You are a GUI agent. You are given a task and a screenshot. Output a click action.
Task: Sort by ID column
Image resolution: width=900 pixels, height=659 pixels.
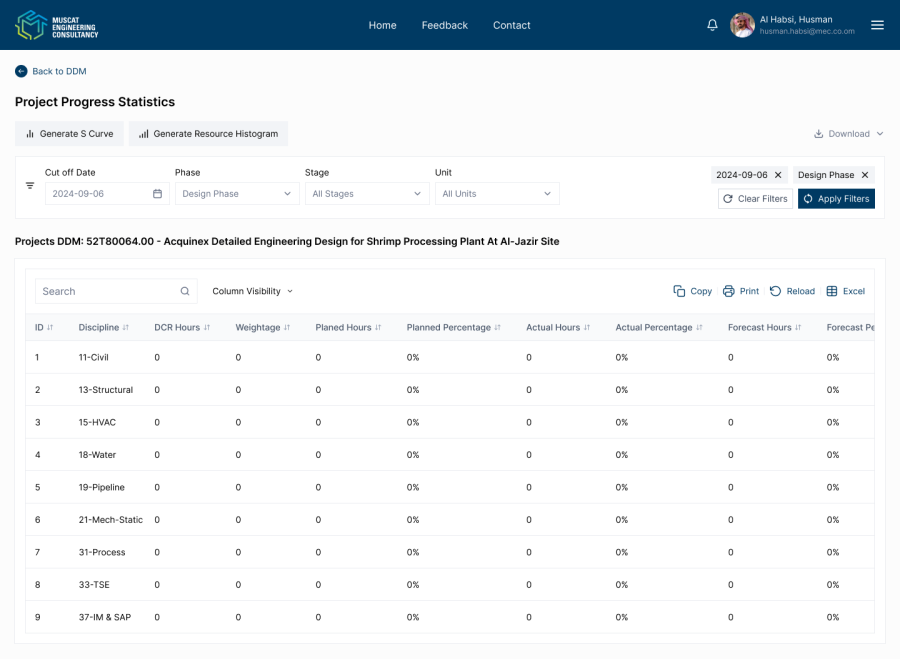pyautogui.click(x=50, y=327)
